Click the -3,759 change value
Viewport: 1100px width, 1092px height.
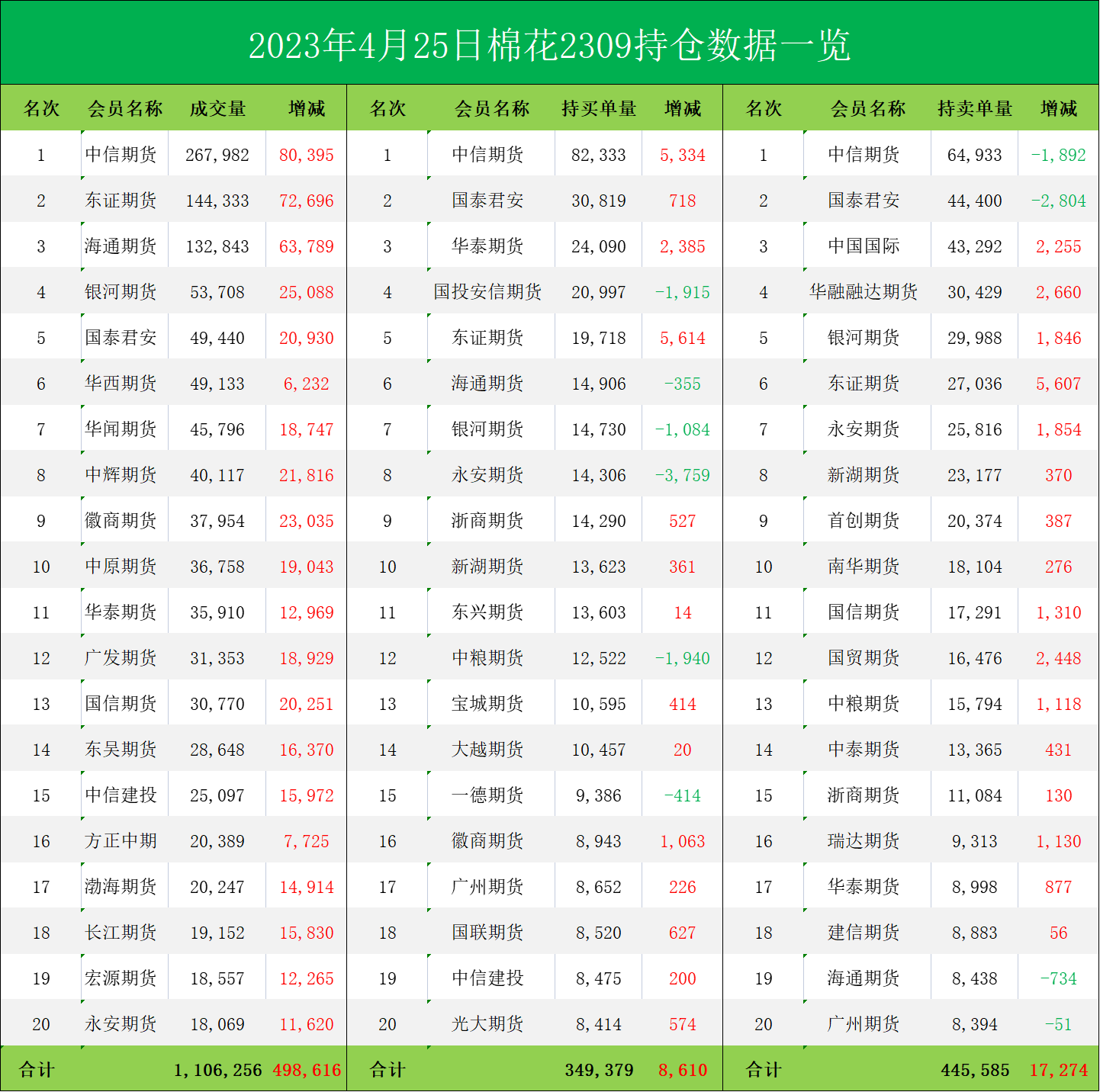point(683,475)
